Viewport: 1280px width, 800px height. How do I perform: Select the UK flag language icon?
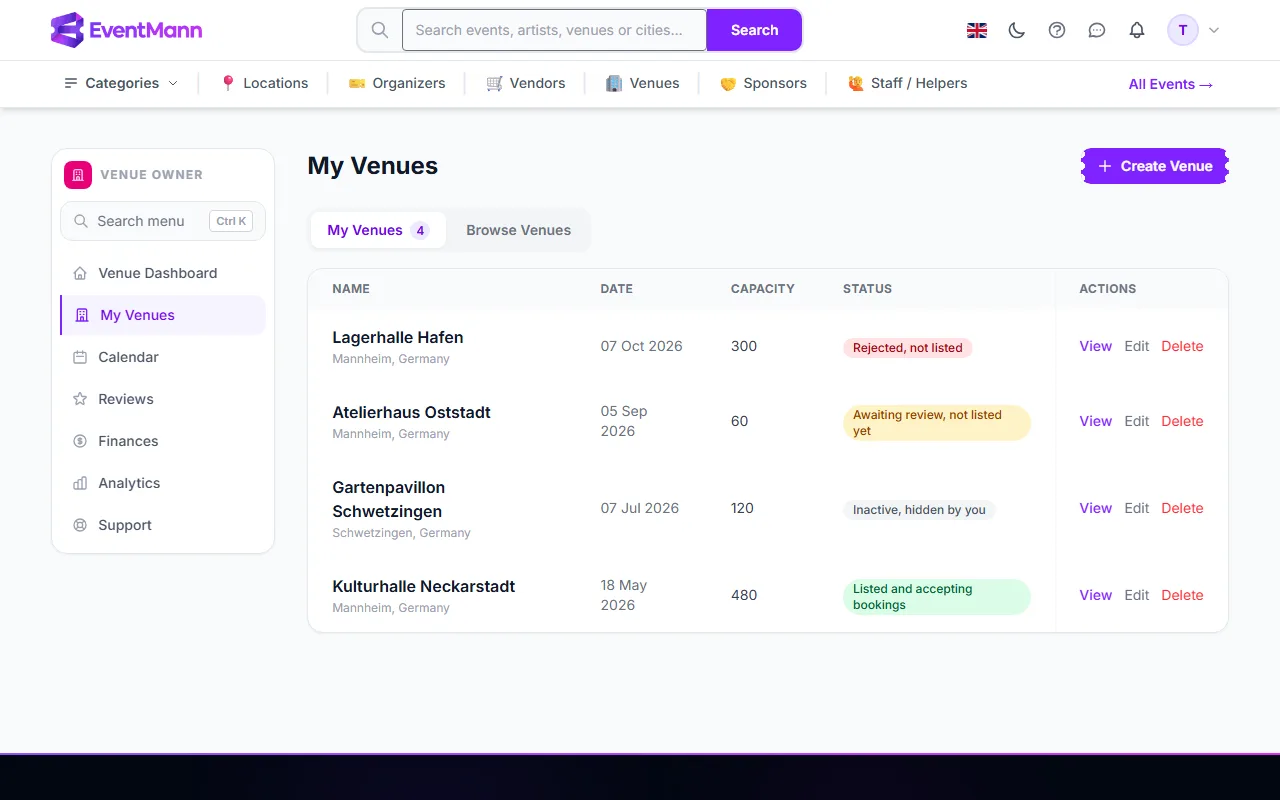977,30
